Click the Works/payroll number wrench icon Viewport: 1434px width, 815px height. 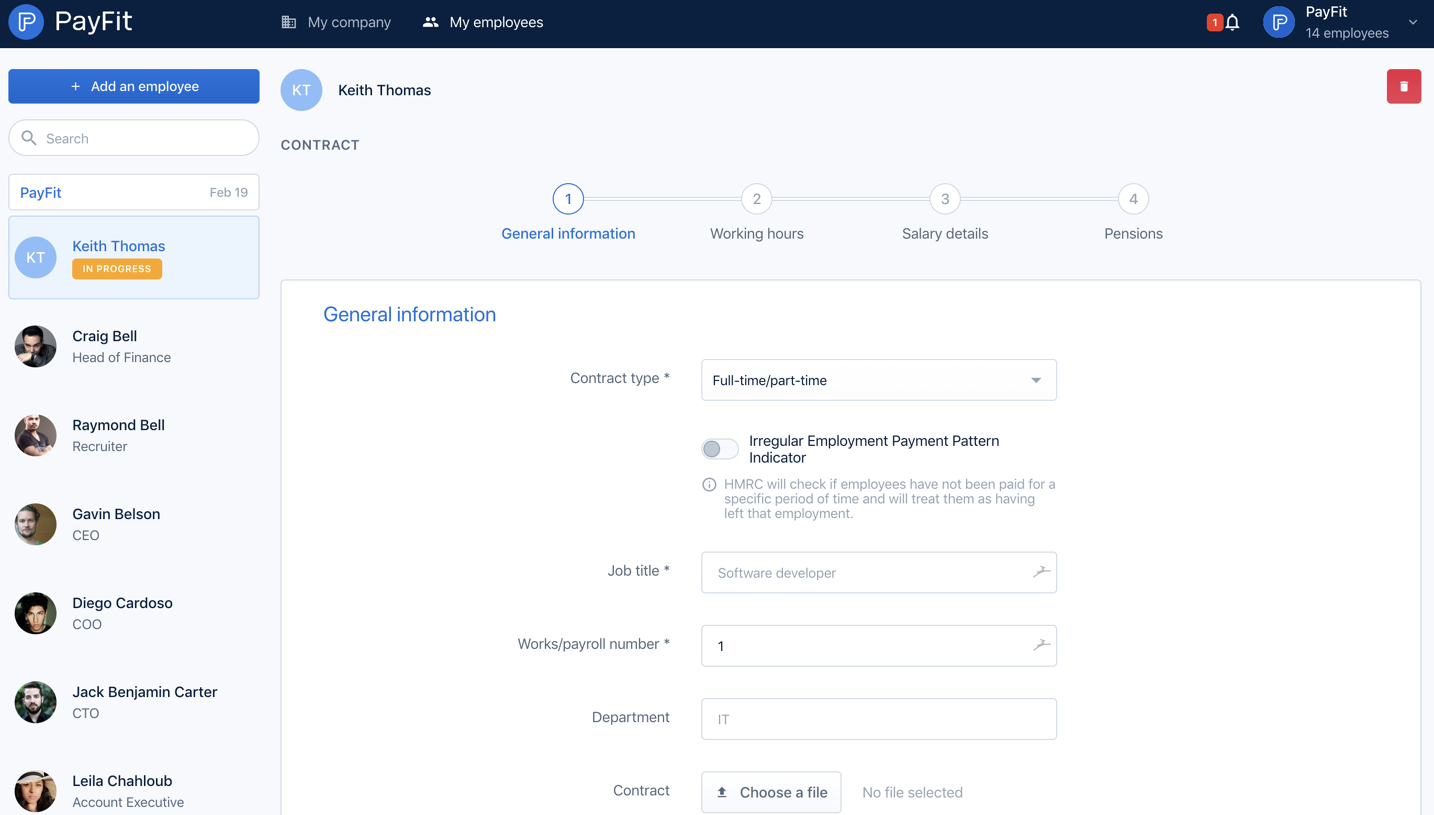coord(1041,645)
